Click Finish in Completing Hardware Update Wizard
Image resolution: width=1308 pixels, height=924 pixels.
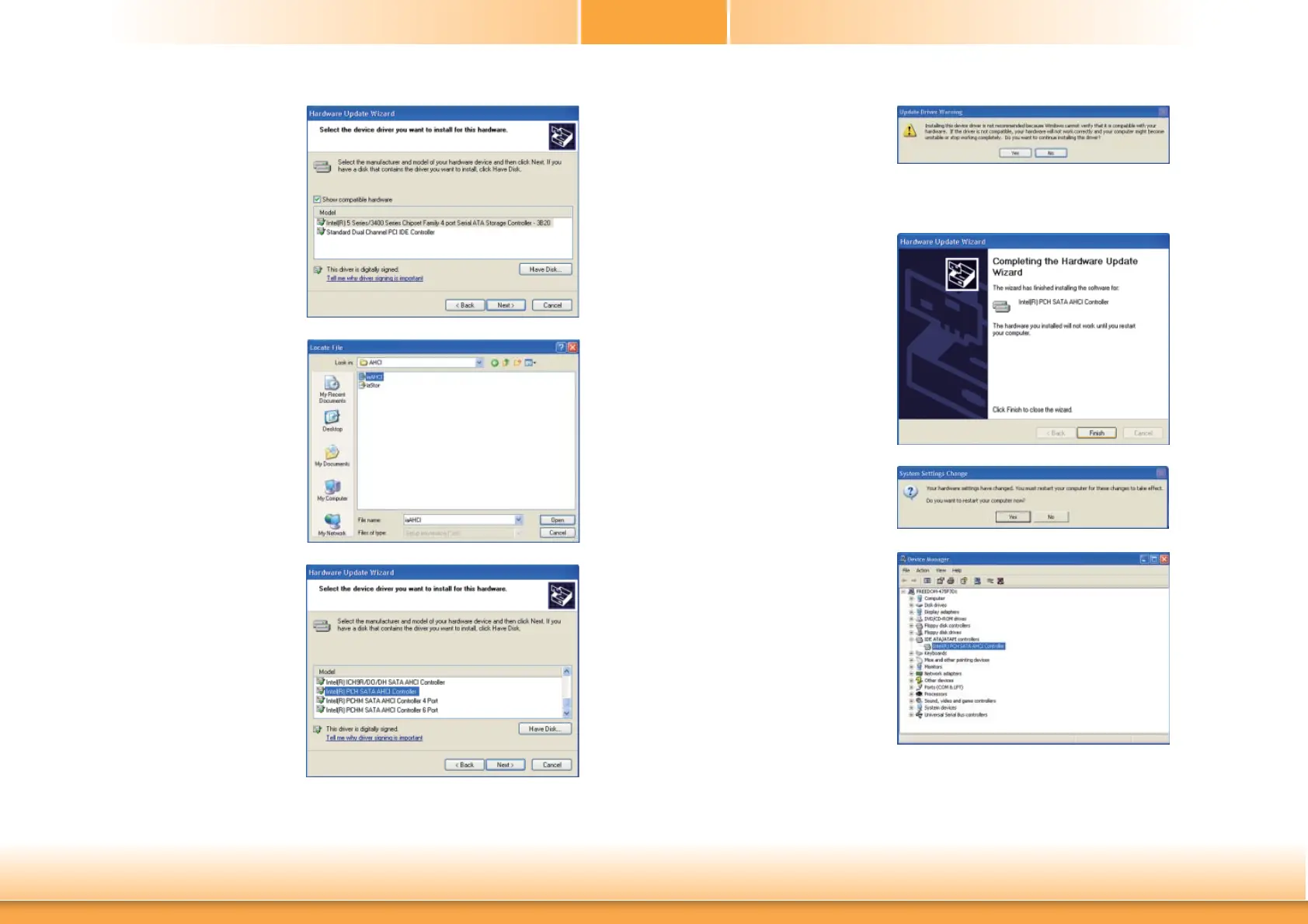(1097, 433)
